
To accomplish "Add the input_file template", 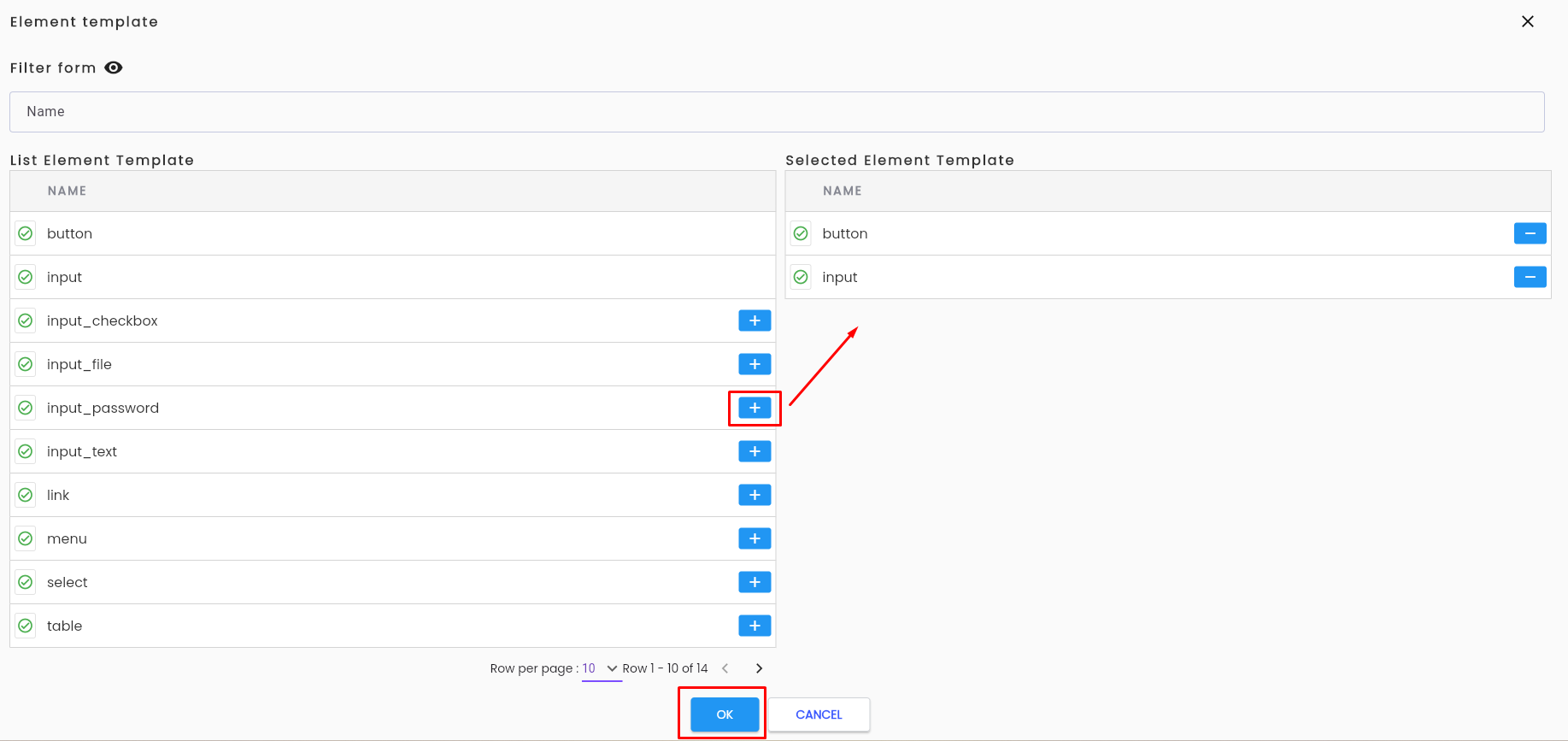I will [x=755, y=364].
